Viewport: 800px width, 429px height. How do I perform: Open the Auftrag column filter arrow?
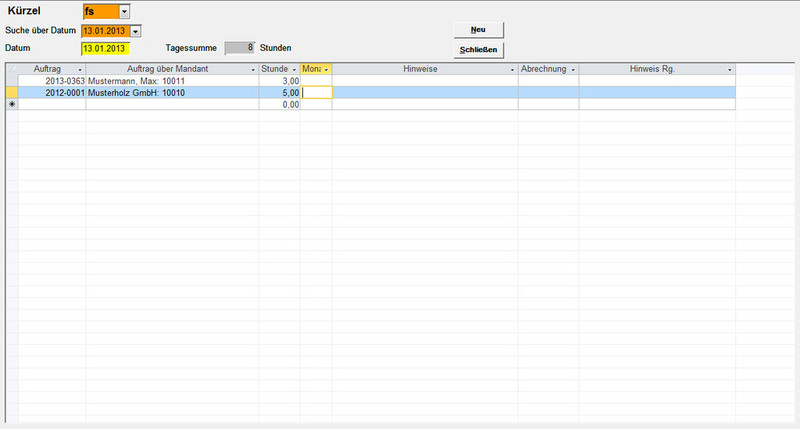point(80,69)
